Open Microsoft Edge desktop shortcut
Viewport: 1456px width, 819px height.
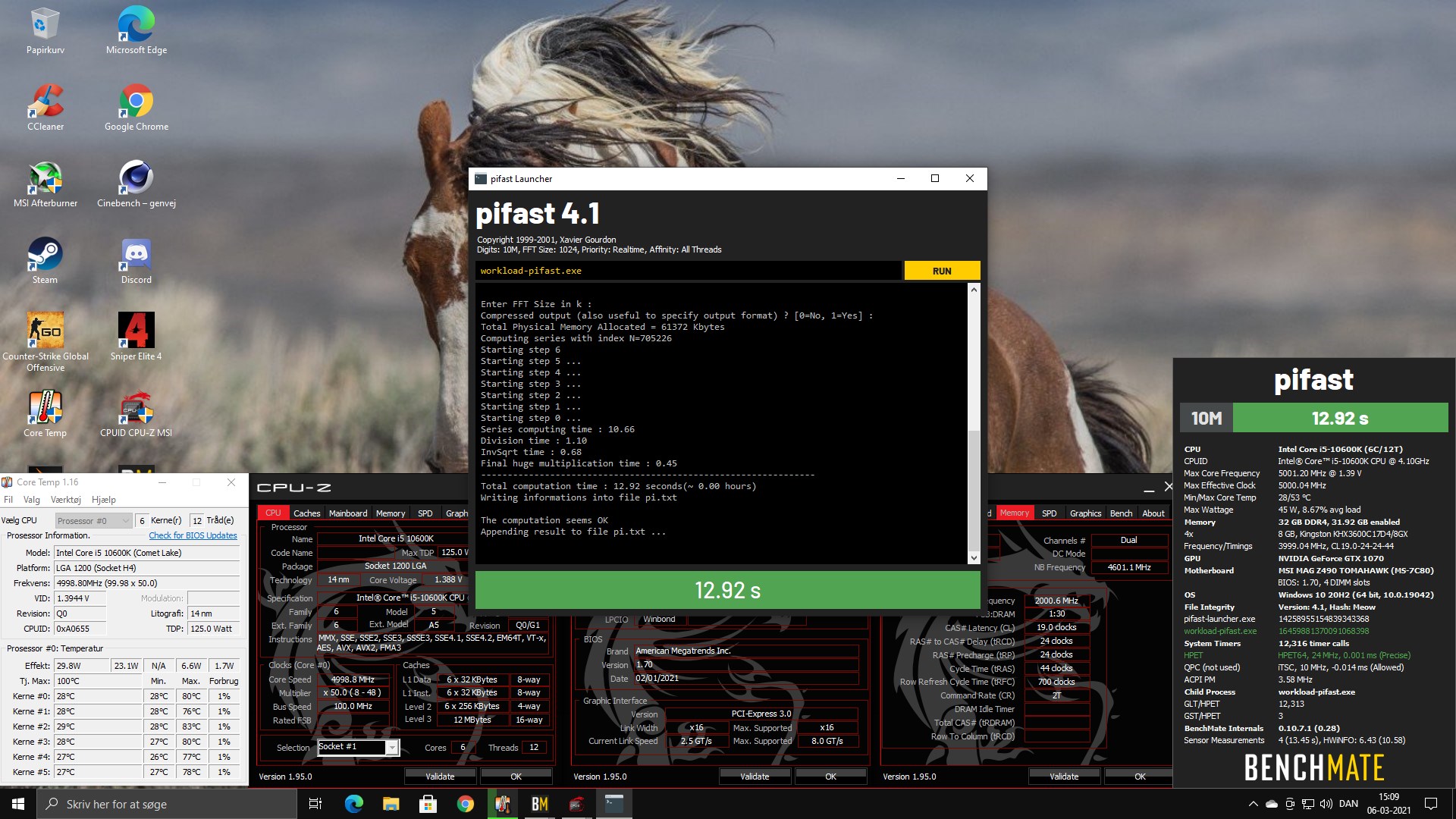136,31
